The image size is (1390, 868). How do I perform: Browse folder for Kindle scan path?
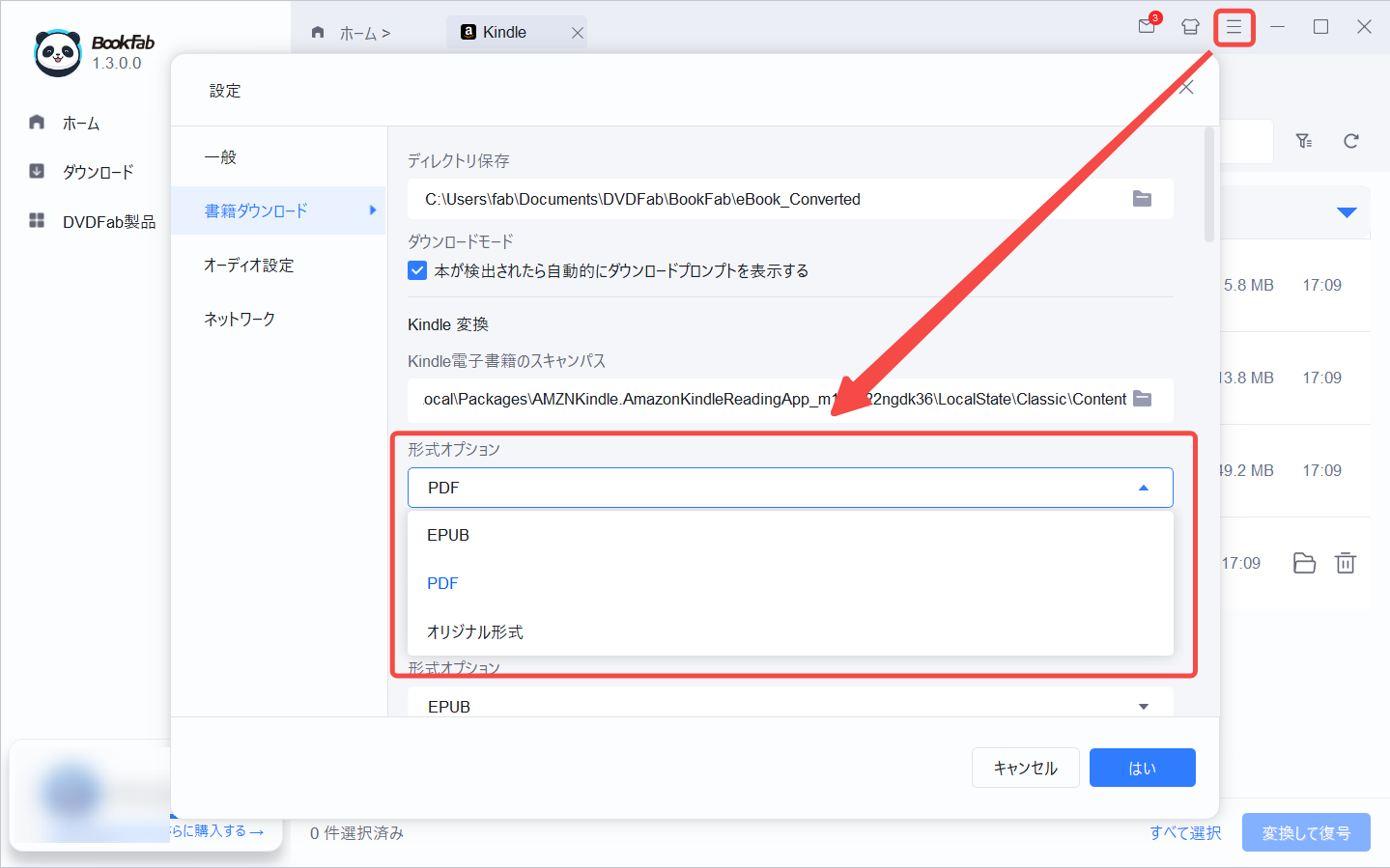(x=1142, y=399)
